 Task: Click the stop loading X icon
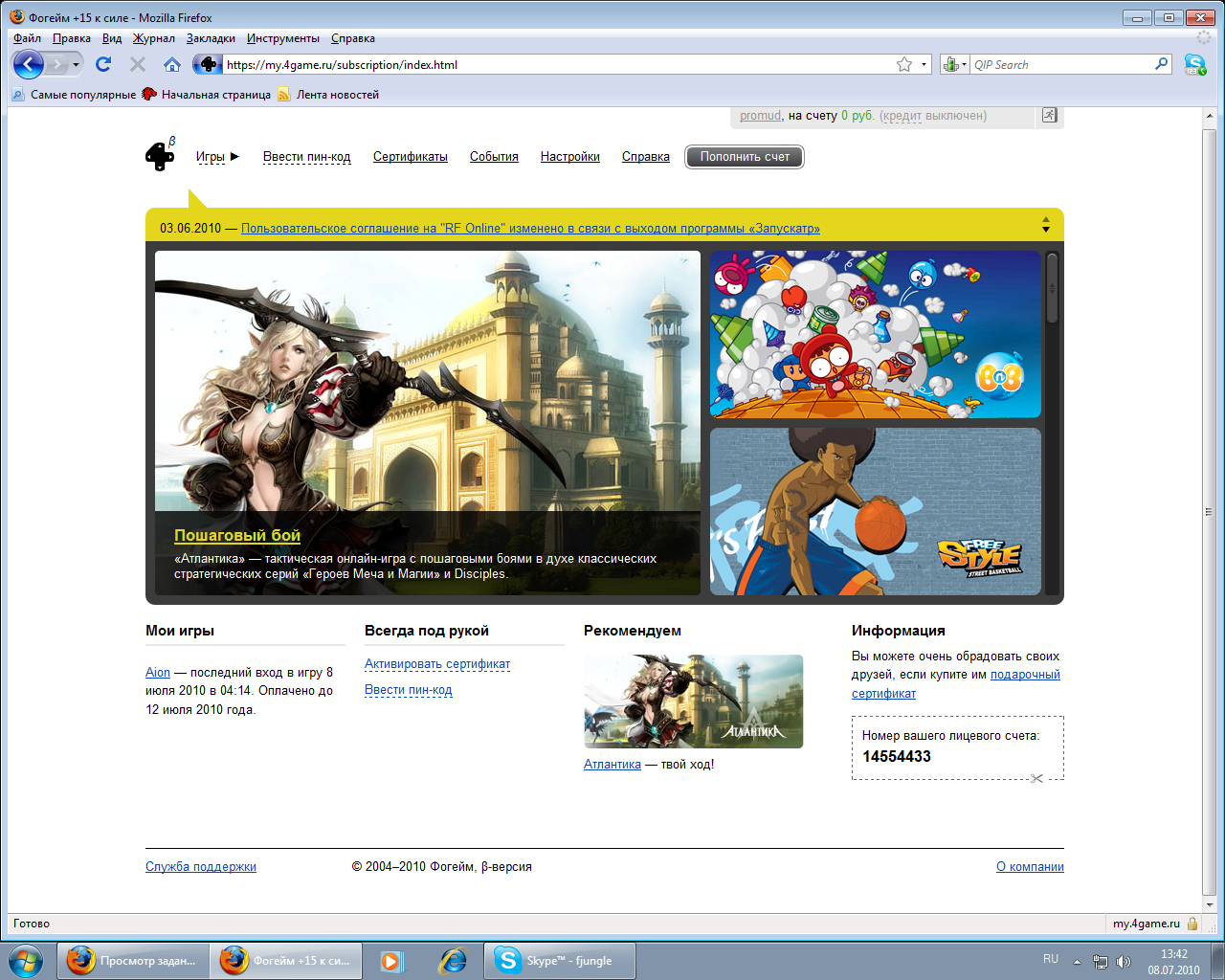pyautogui.click(x=138, y=64)
